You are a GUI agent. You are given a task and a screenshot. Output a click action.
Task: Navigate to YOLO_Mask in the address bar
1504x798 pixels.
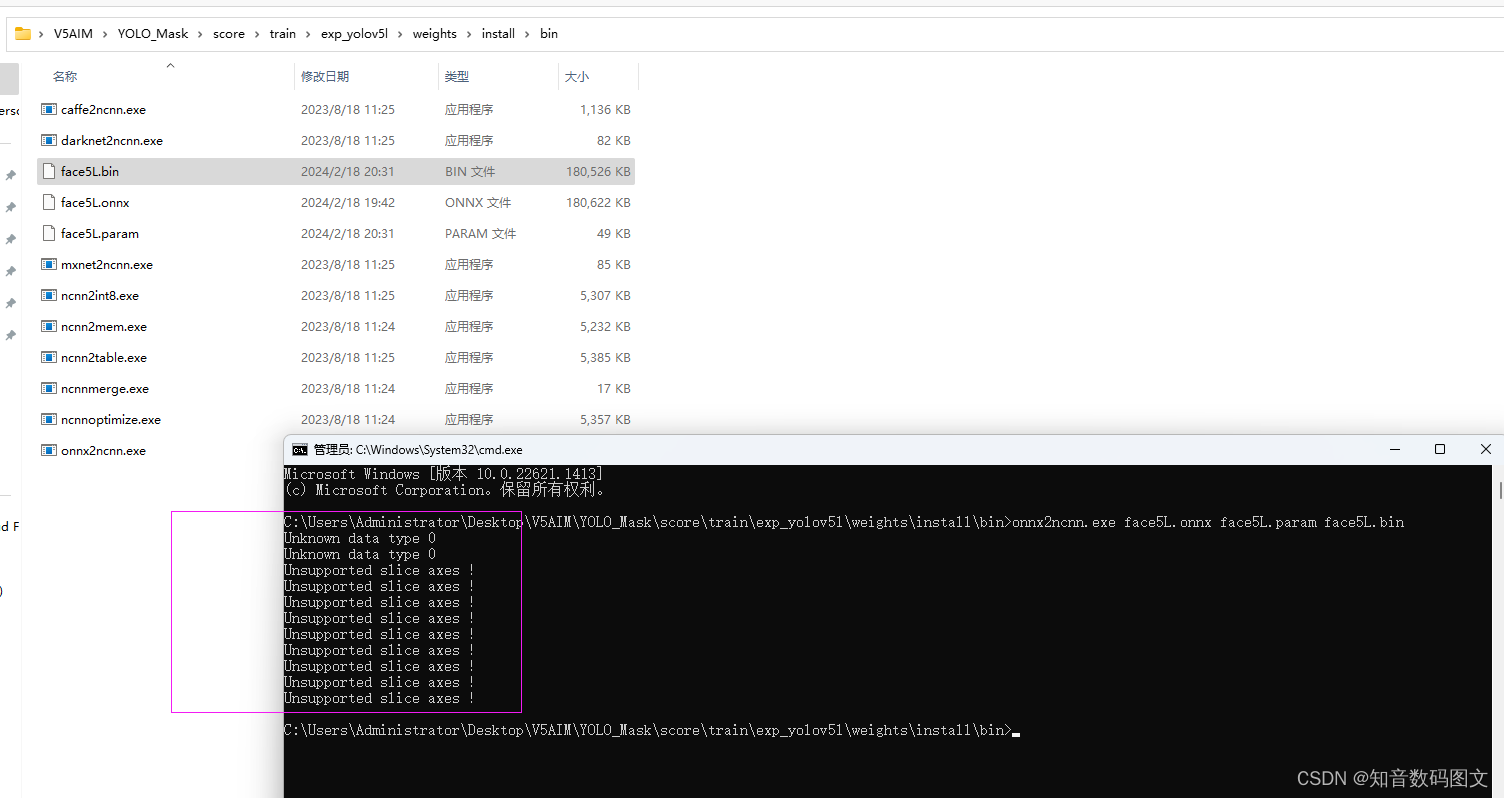pos(152,33)
